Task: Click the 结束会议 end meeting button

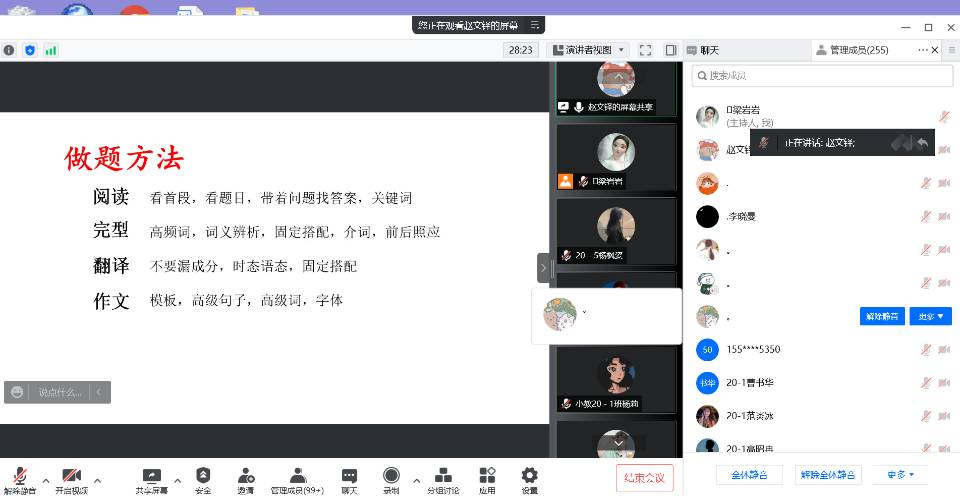Action: coord(645,476)
